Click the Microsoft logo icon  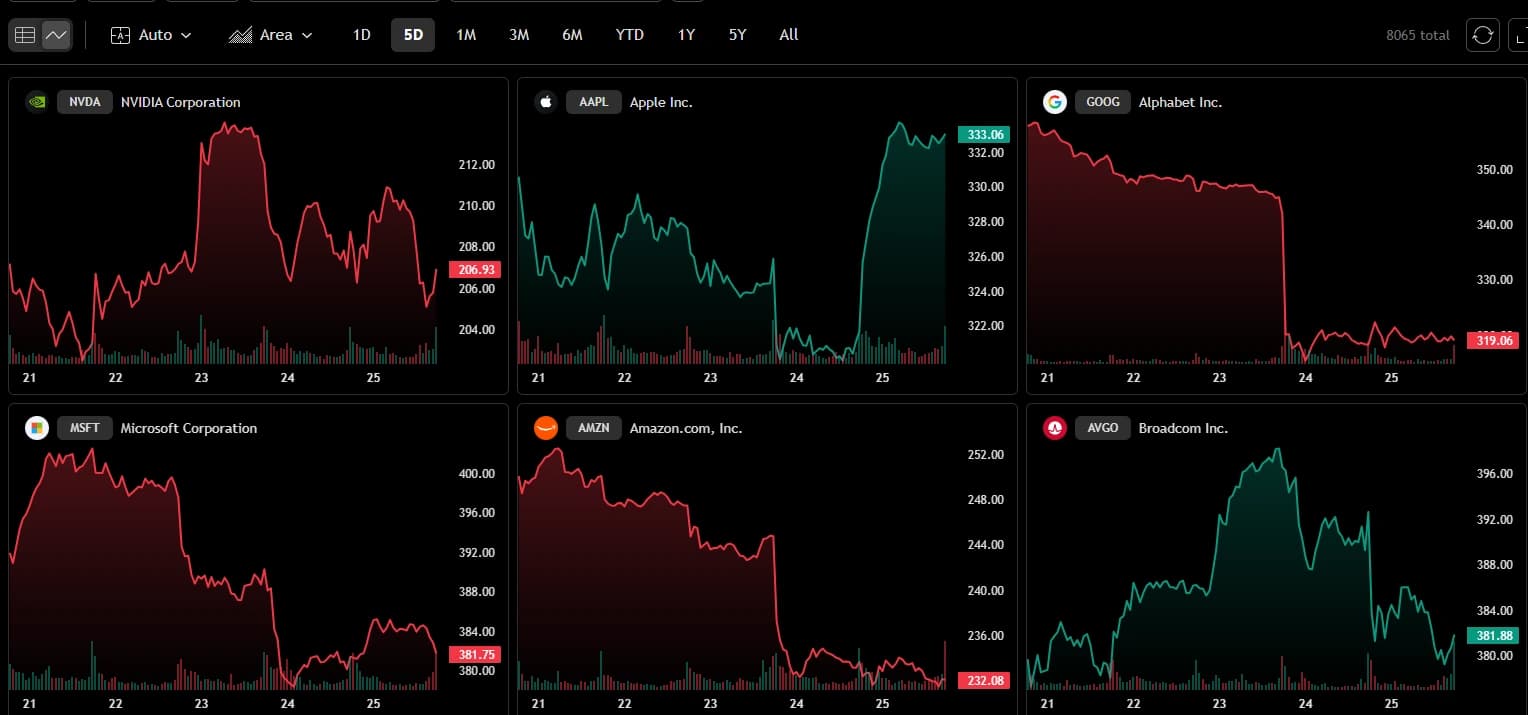coord(36,428)
